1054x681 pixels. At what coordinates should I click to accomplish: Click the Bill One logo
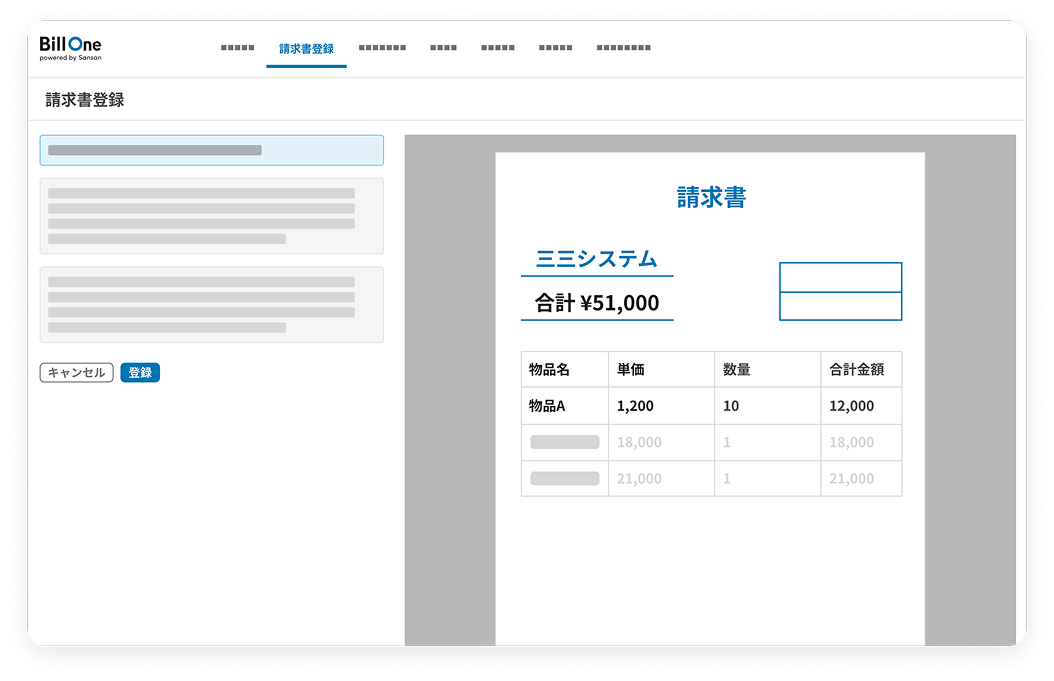tap(70, 48)
